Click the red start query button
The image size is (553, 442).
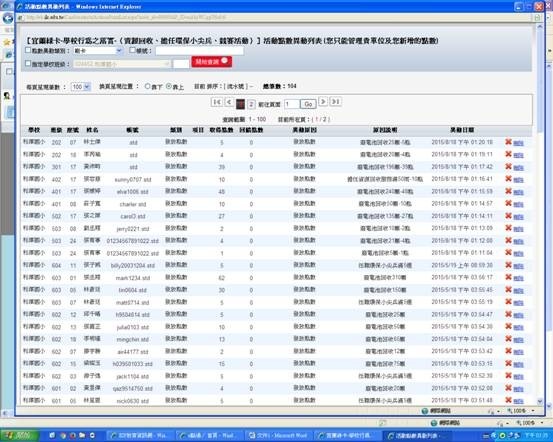click(212, 62)
